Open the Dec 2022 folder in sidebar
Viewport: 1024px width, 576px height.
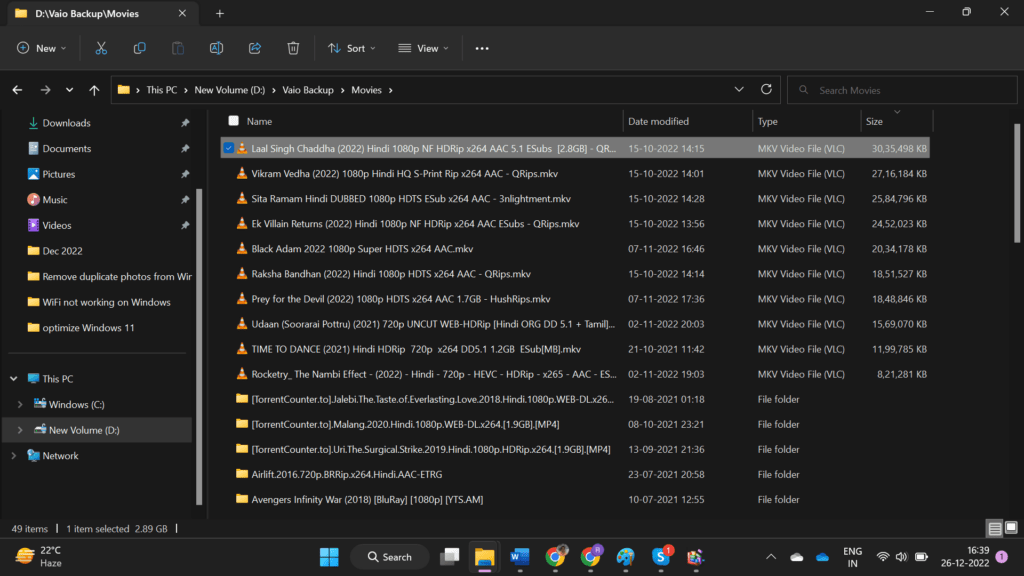62,251
